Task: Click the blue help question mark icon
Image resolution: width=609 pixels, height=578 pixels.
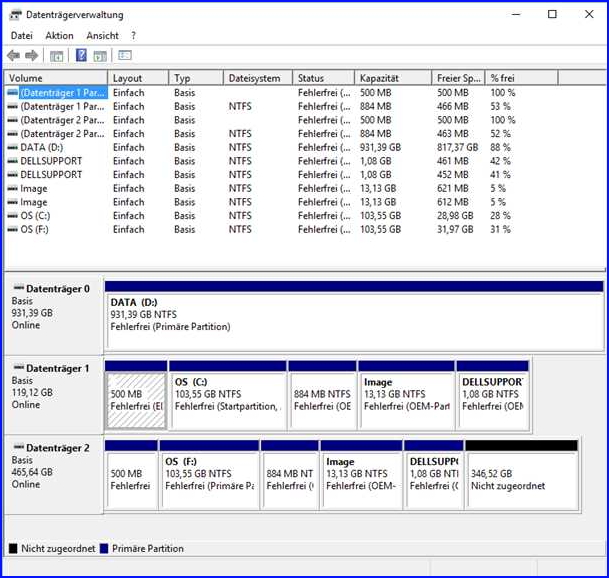Action: point(81,56)
